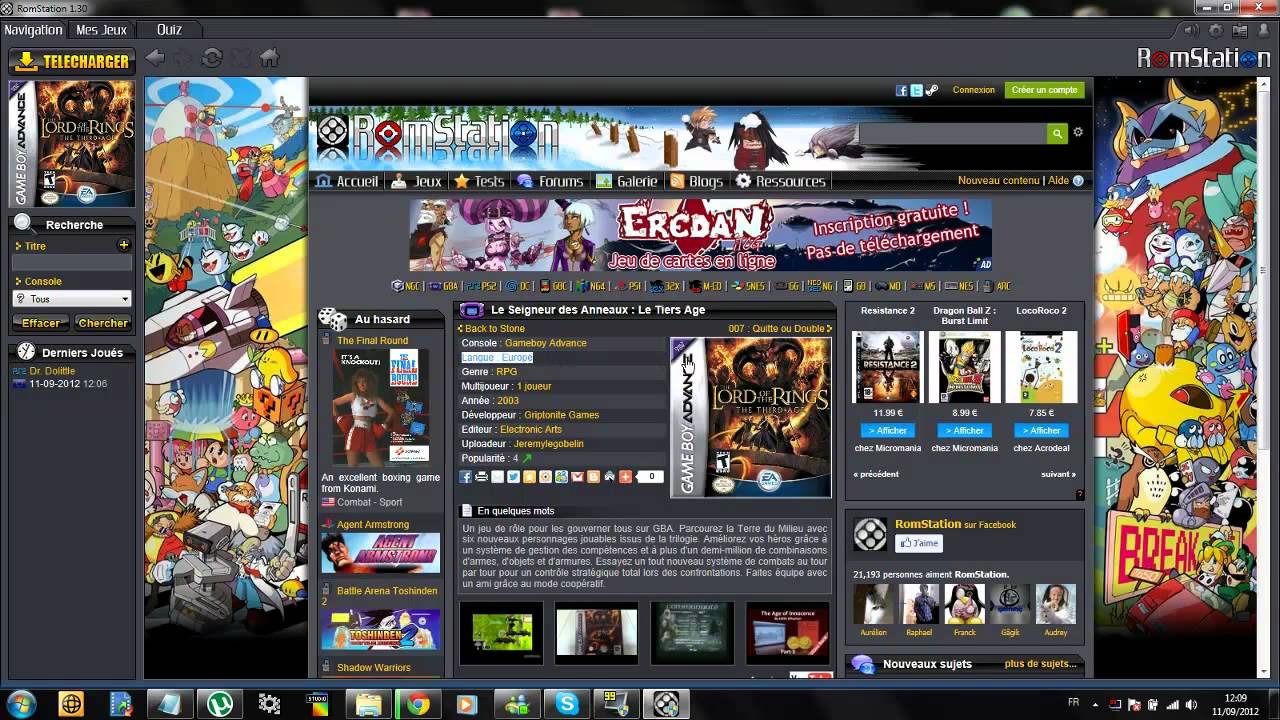Click the refresh page icon
The height and width of the screenshot is (720, 1280).
tap(212, 58)
